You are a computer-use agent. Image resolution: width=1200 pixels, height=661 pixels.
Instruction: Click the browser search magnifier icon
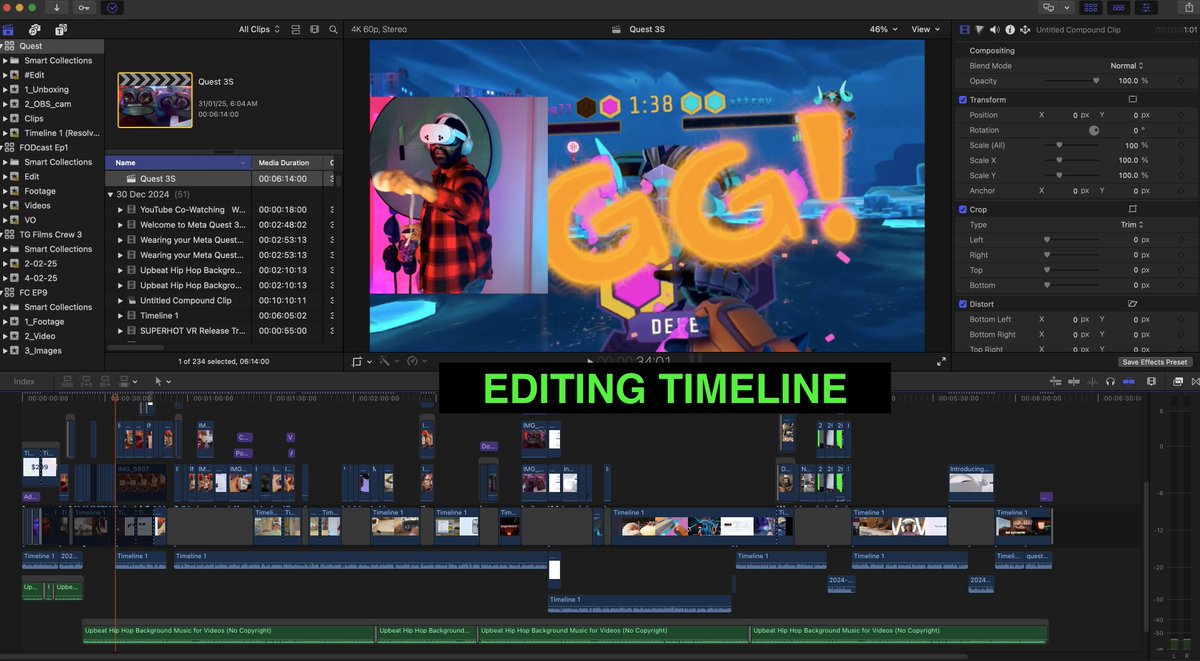334,30
